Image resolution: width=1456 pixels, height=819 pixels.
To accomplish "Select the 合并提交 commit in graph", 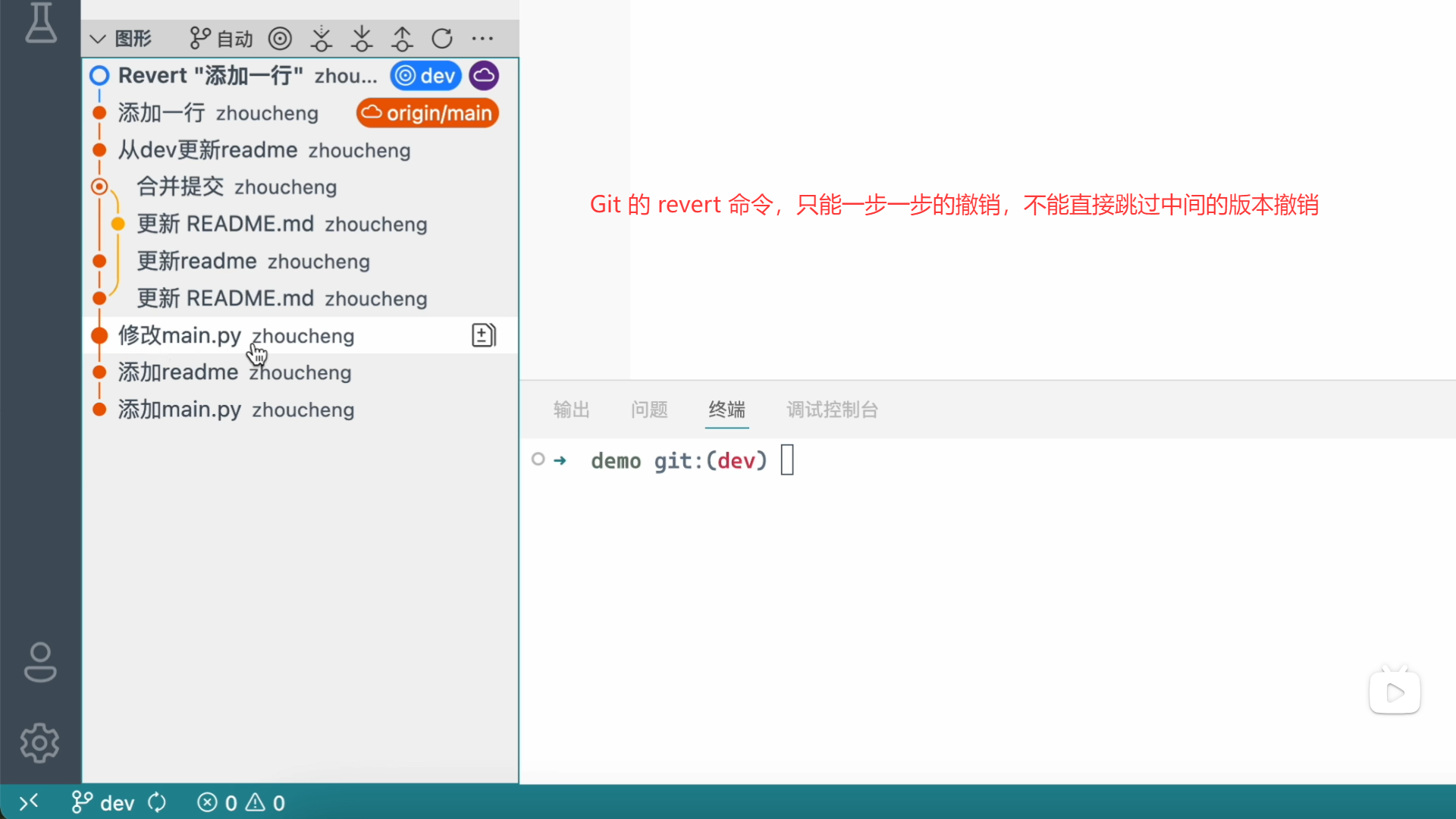I will point(237,187).
